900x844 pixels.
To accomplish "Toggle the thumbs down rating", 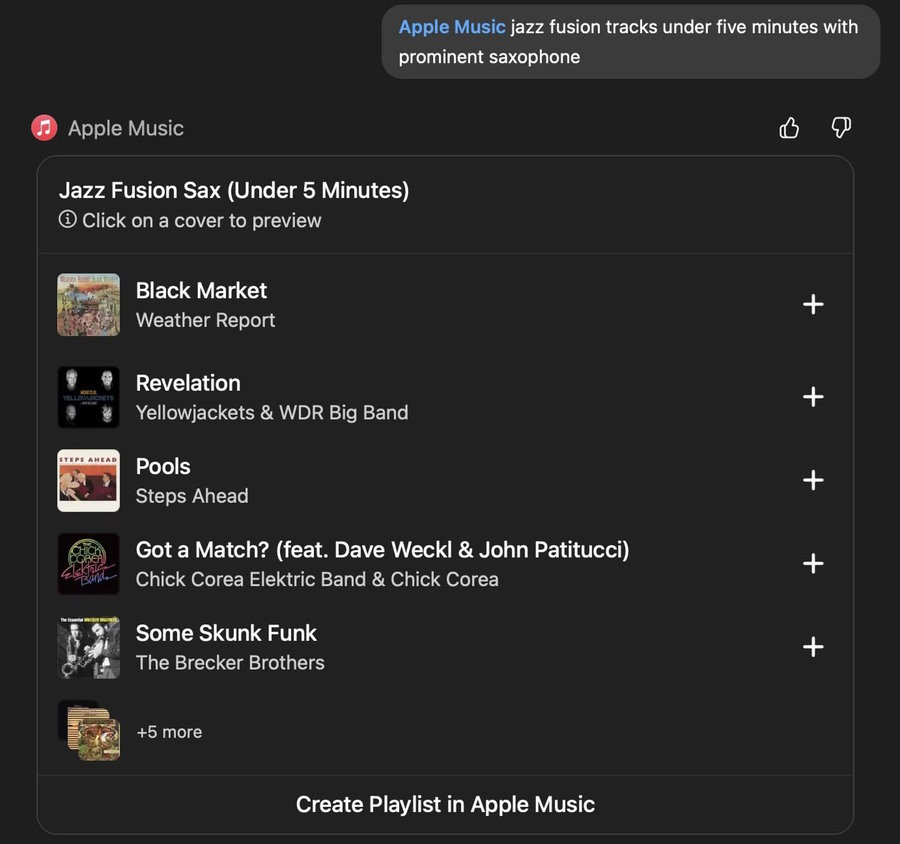I will [841, 128].
